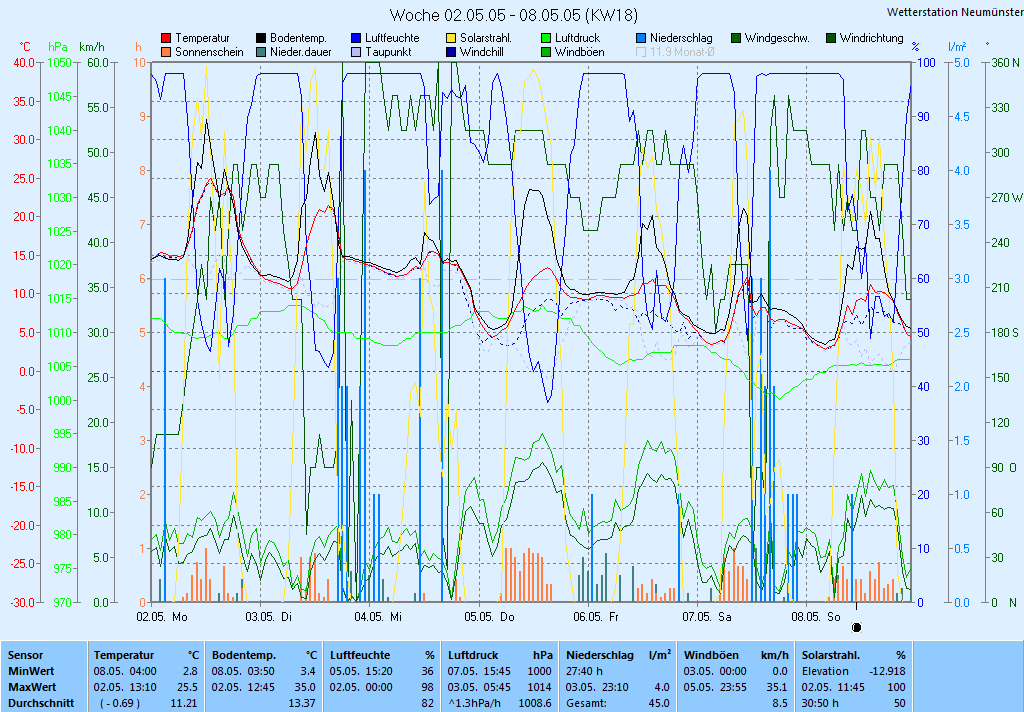Click the 'km/h' axis unit label above the chart

click(91, 47)
